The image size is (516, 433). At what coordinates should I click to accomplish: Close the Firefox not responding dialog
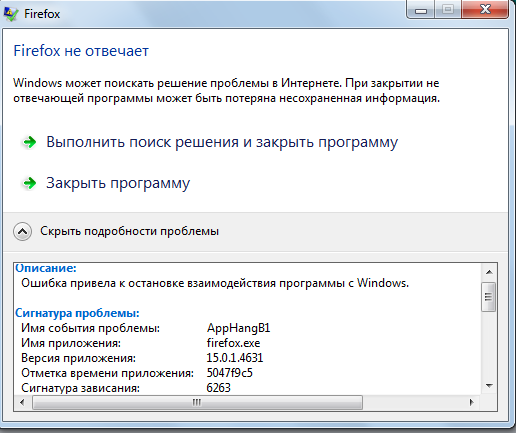coord(485,9)
